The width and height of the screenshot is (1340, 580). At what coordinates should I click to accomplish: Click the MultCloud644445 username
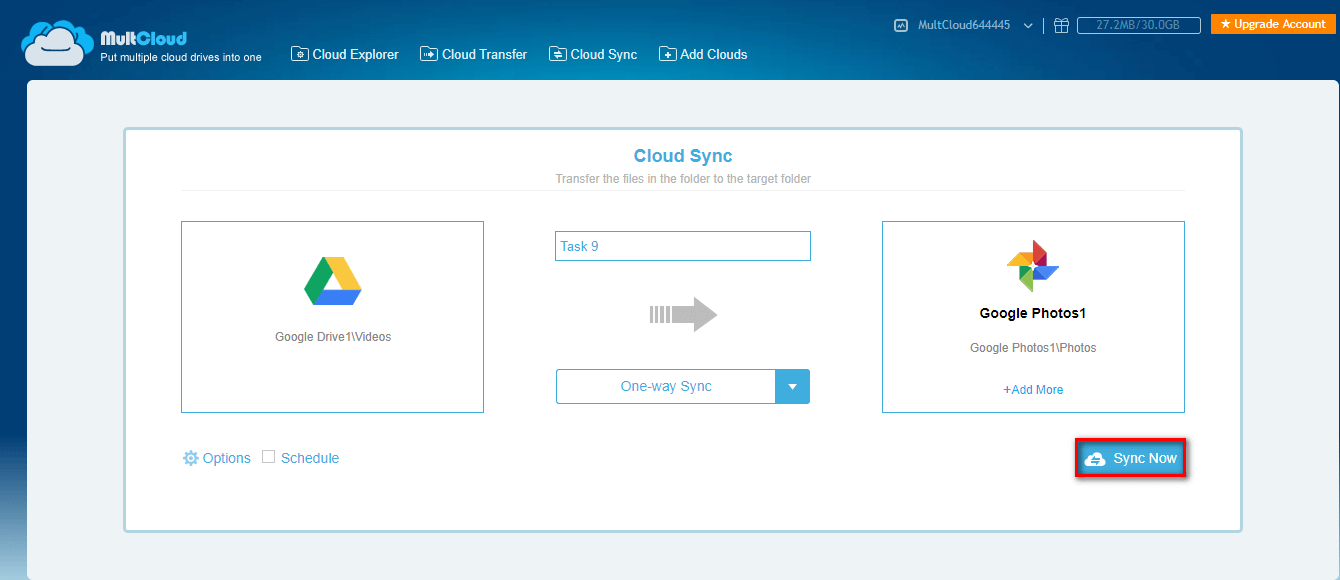click(963, 25)
